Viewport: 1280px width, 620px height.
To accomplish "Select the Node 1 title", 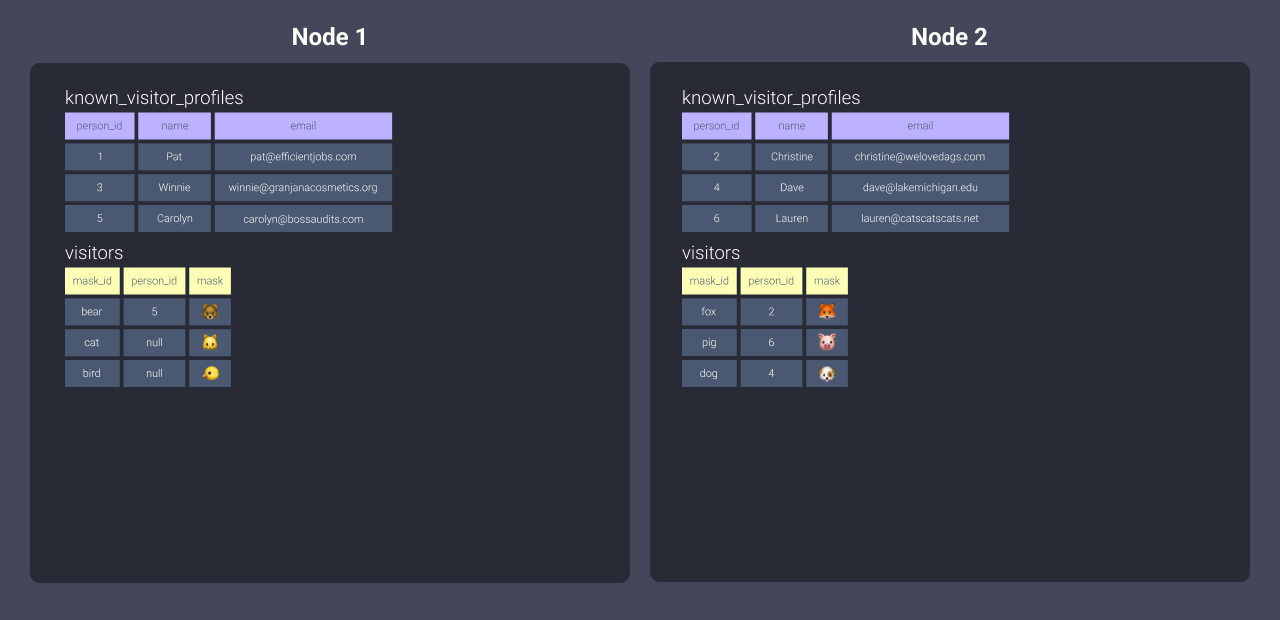I will point(328,36).
